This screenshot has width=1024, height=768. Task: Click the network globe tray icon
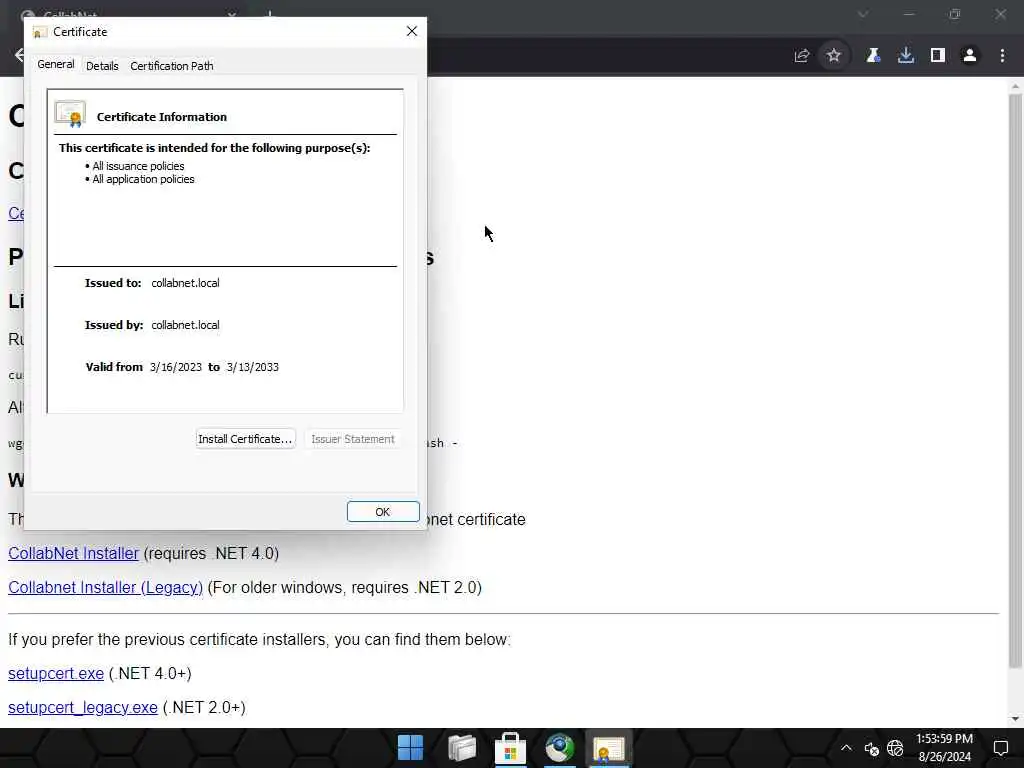[x=895, y=748]
